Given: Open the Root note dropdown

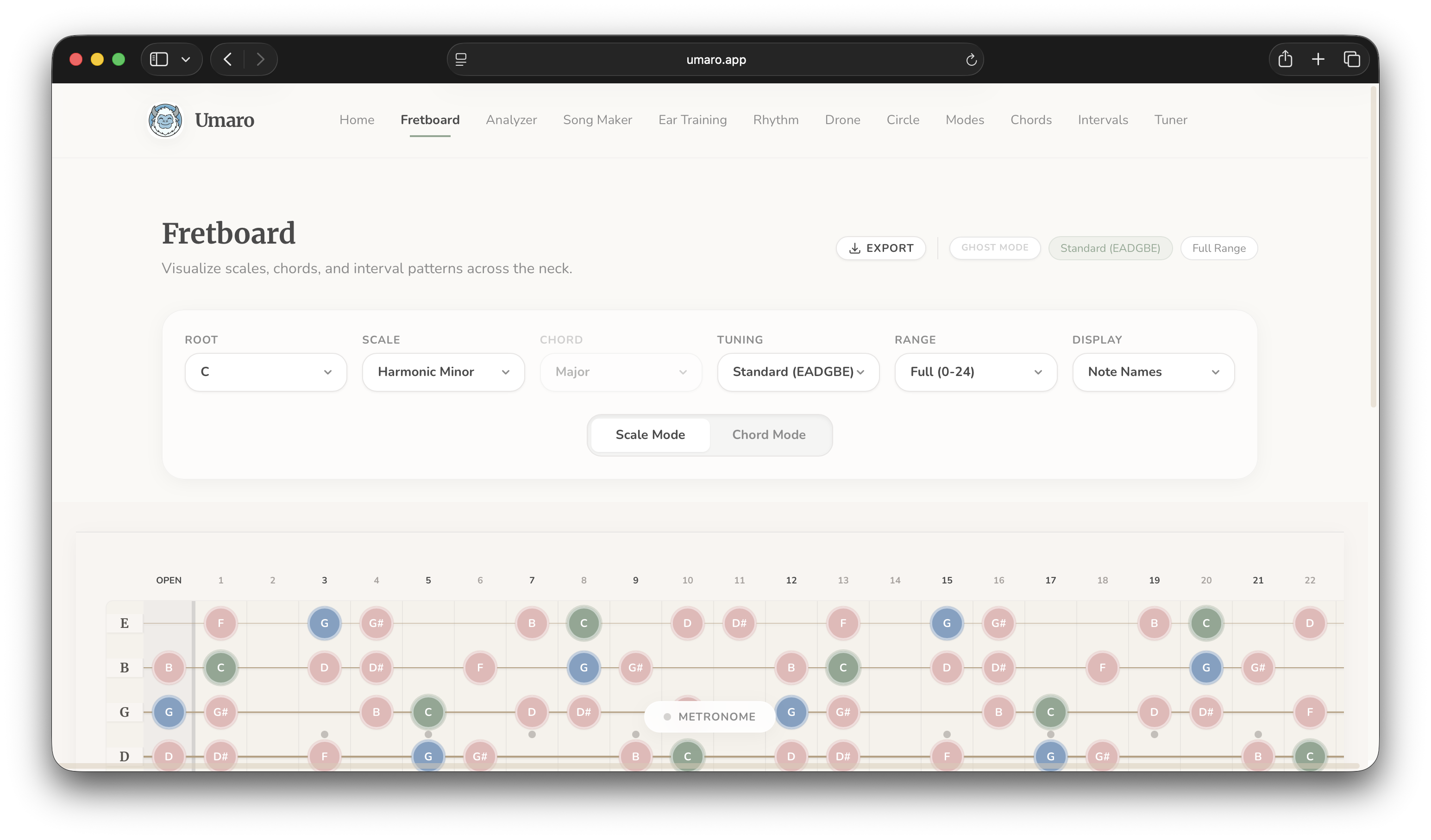Looking at the screenshot, I should pyautogui.click(x=266, y=372).
